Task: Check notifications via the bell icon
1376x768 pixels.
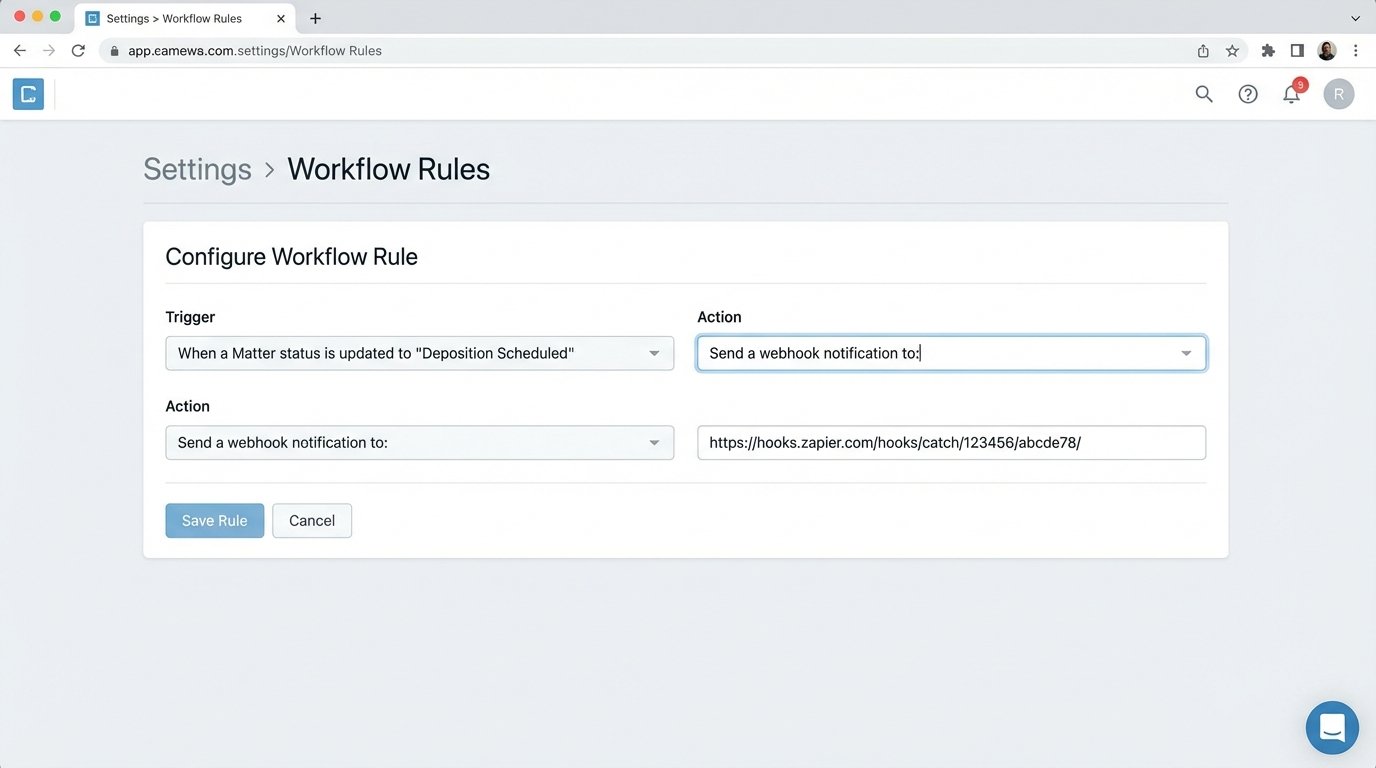Action: click(1291, 93)
